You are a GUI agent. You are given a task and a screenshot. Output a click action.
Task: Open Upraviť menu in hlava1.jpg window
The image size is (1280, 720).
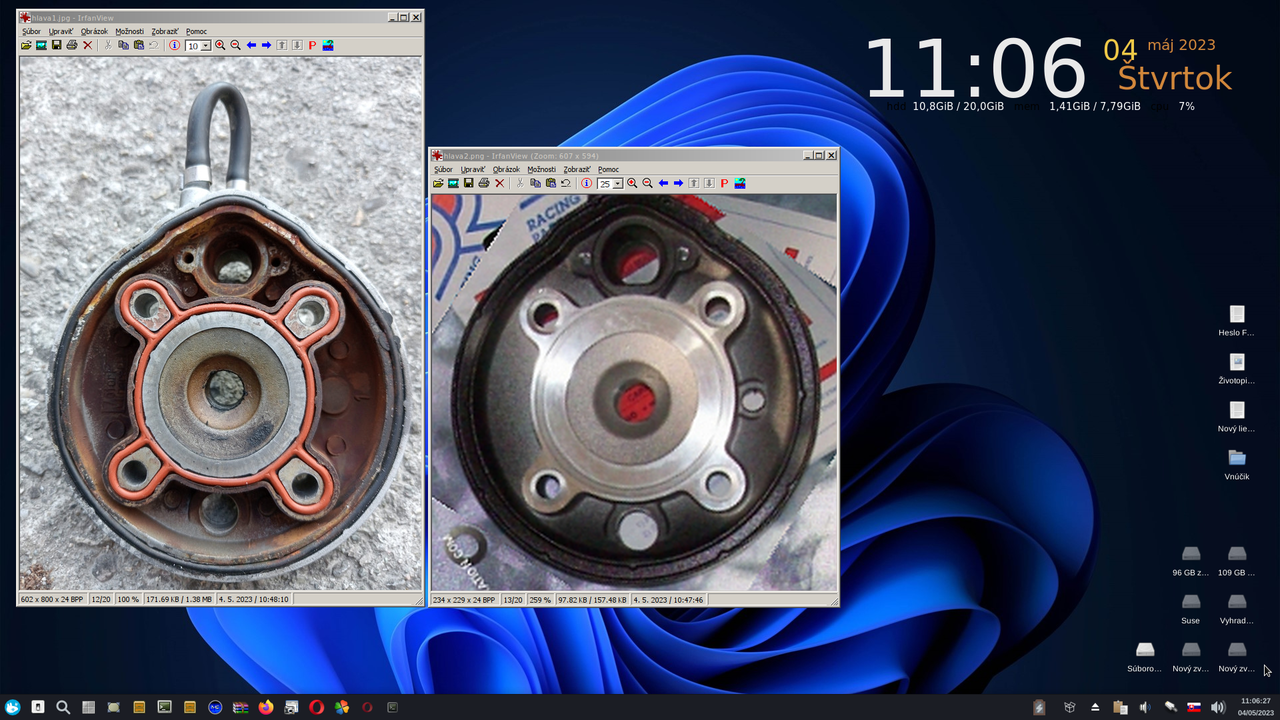coord(61,31)
